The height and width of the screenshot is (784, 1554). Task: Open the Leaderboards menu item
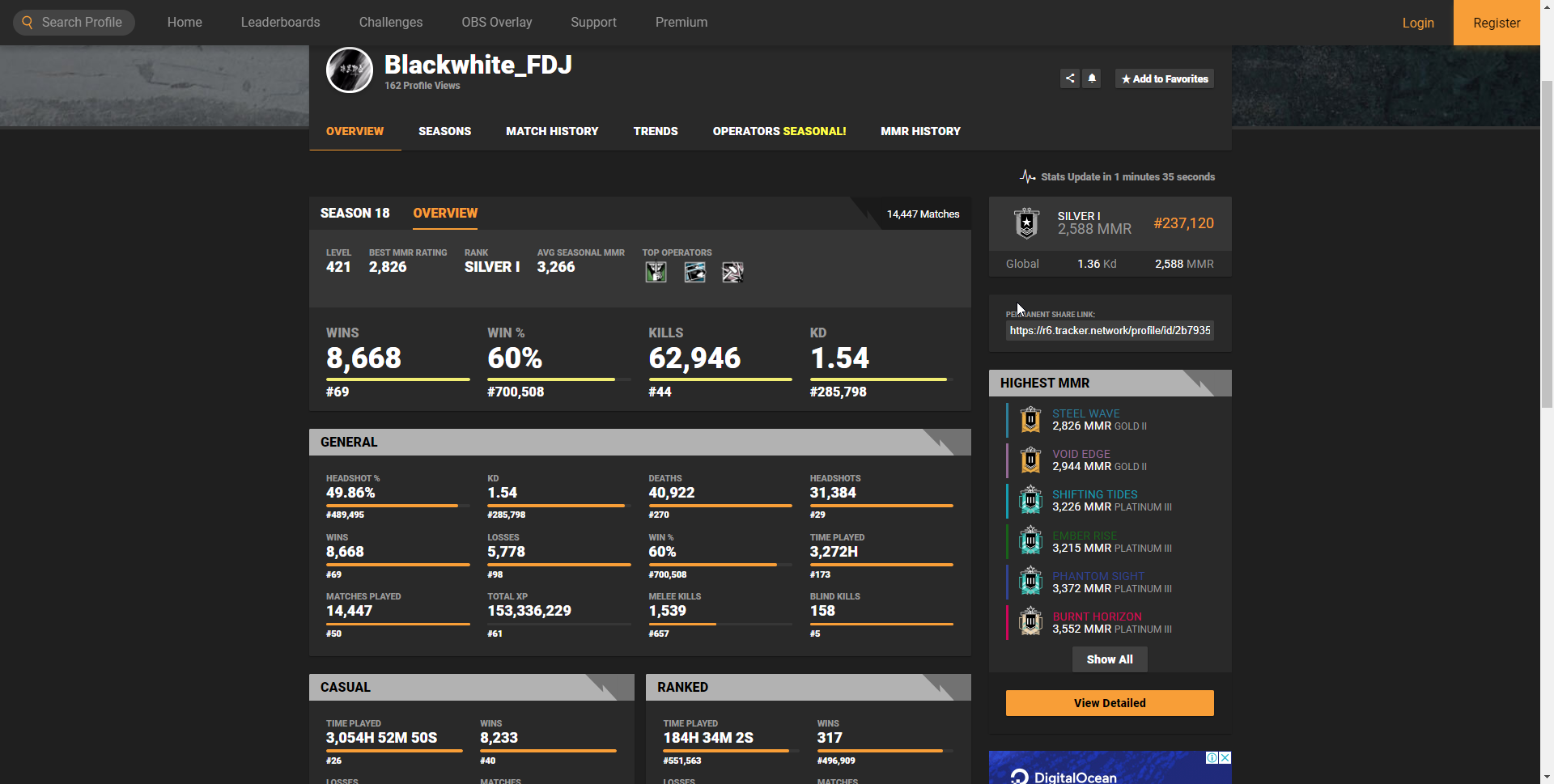pyautogui.click(x=280, y=23)
